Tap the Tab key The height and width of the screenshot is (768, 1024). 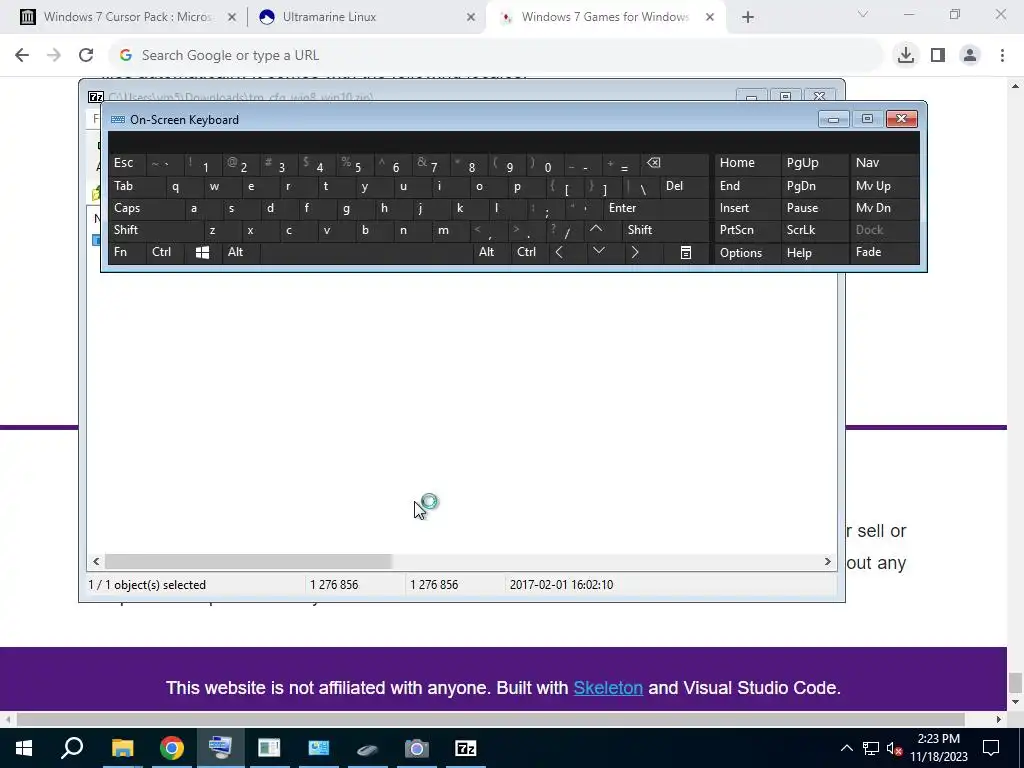click(x=137, y=185)
